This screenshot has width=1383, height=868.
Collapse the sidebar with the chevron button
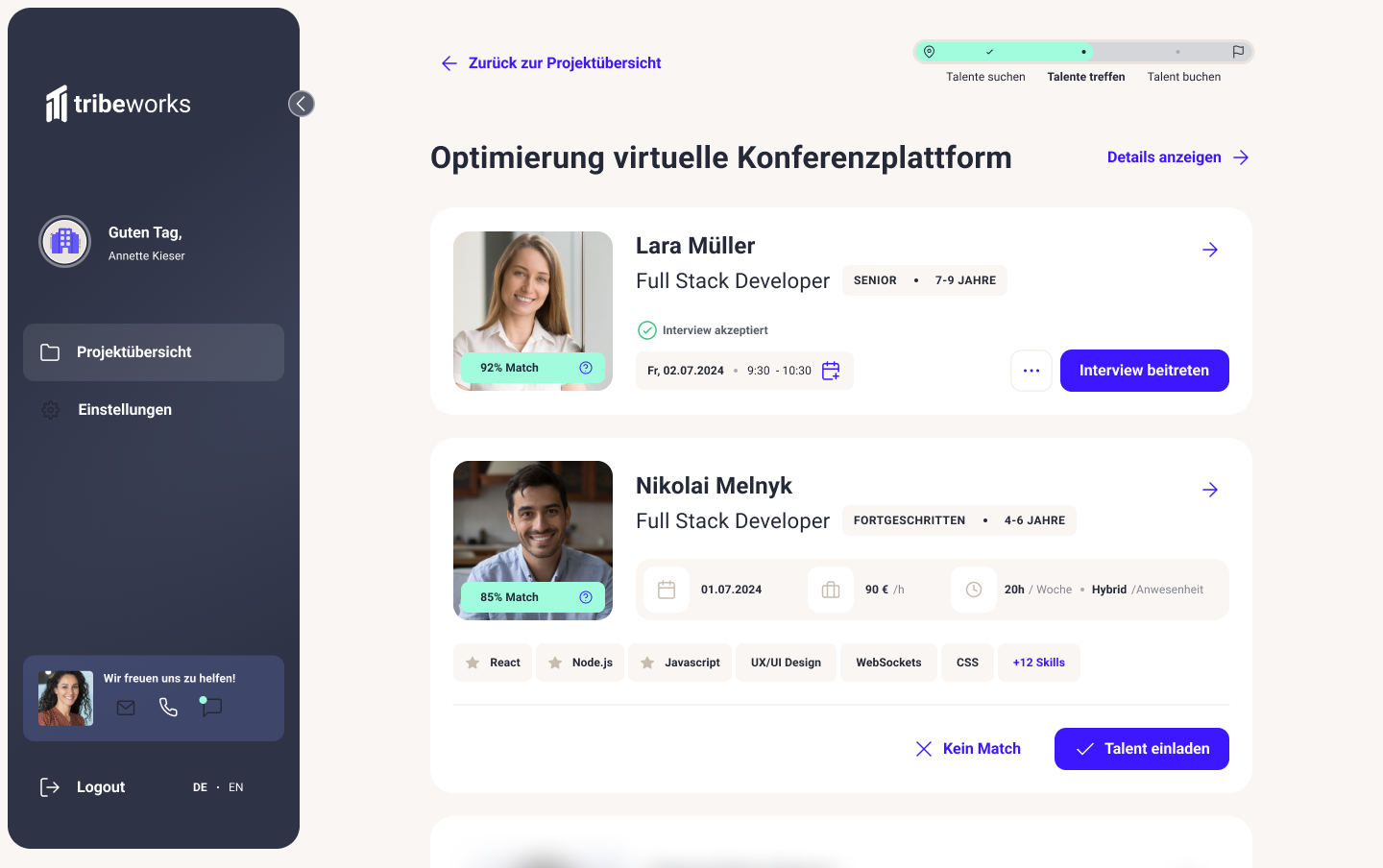(x=302, y=104)
